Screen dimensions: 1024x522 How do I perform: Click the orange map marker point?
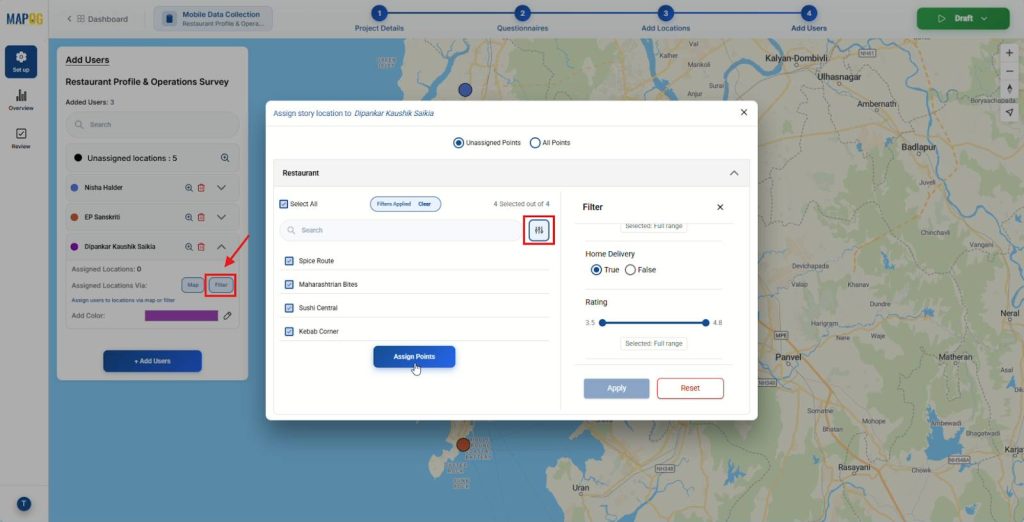(463, 445)
